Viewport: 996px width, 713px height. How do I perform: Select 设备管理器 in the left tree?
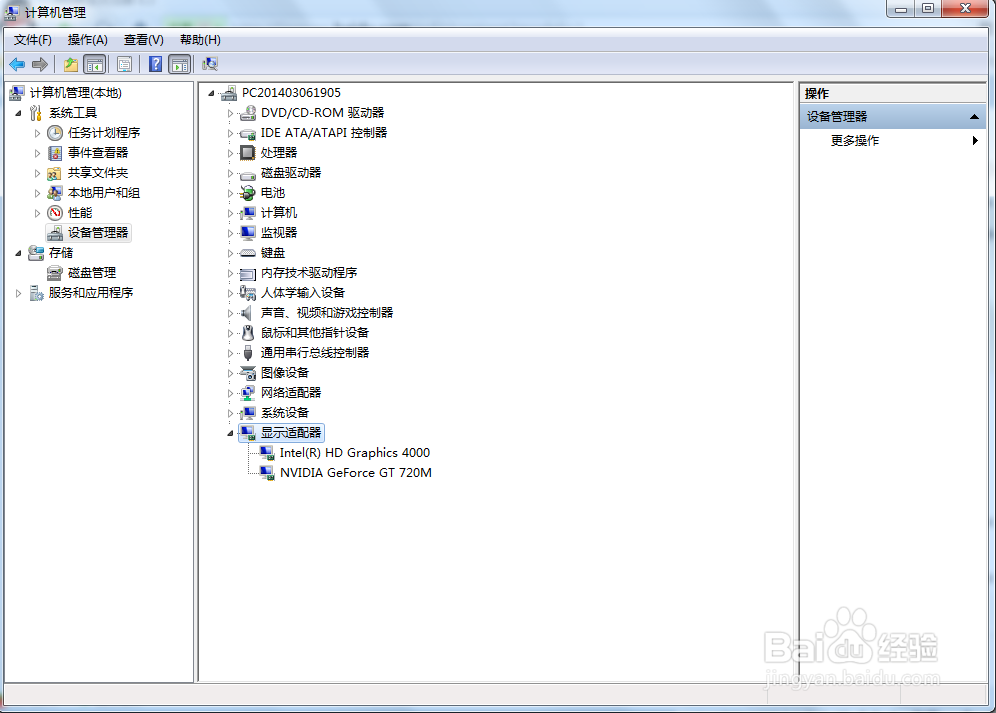(98, 233)
